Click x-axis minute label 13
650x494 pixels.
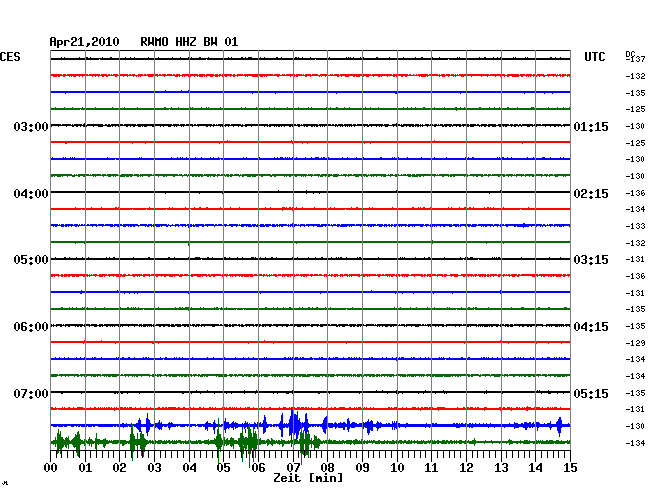point(501,467)
